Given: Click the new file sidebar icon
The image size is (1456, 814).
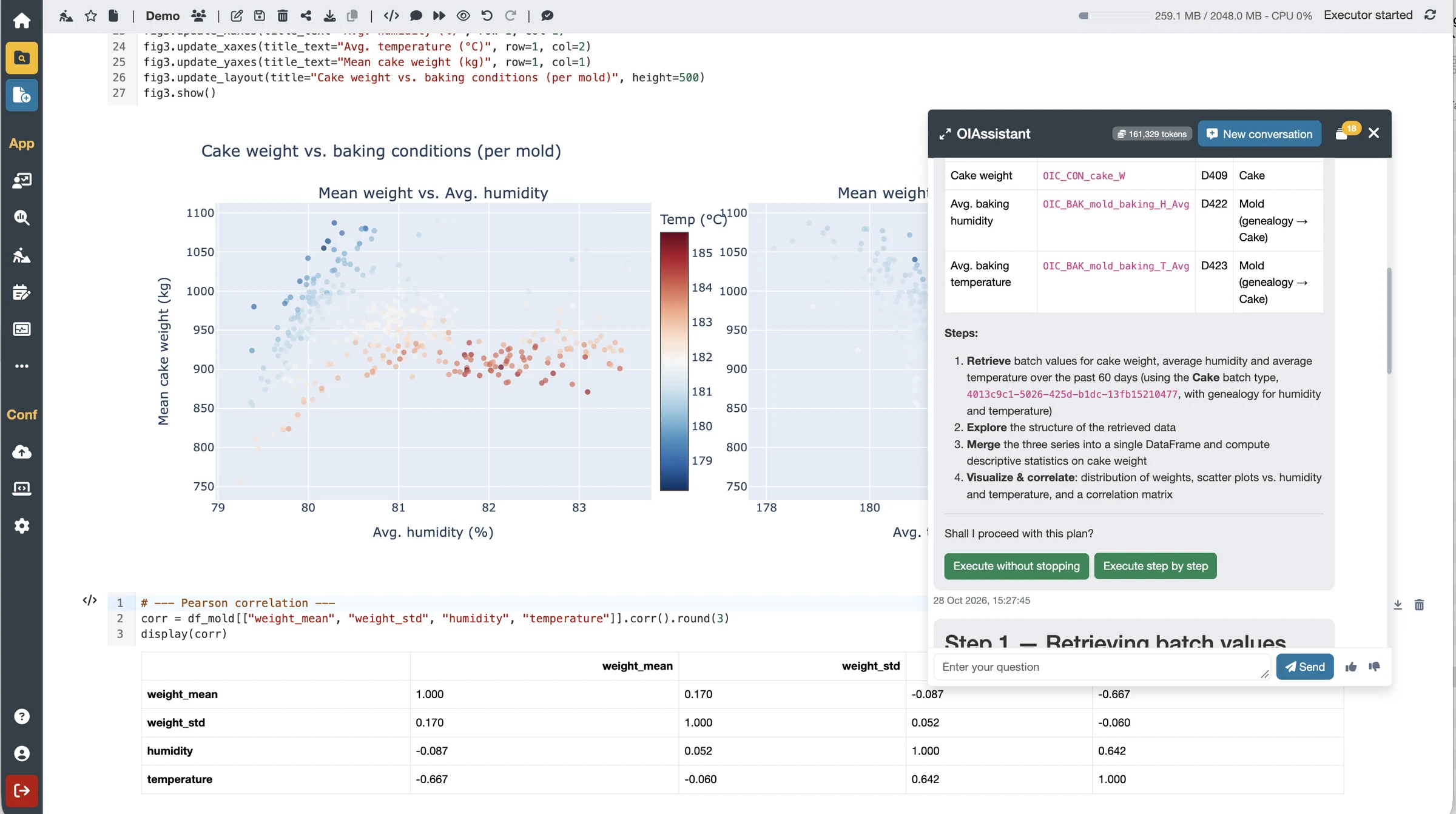Looking at the screenshot, I should pyautogui.click(x=22, y=95).
